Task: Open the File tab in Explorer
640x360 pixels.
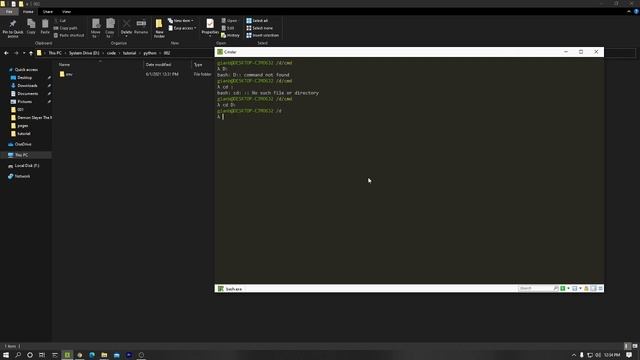Action: pos(9,12)
